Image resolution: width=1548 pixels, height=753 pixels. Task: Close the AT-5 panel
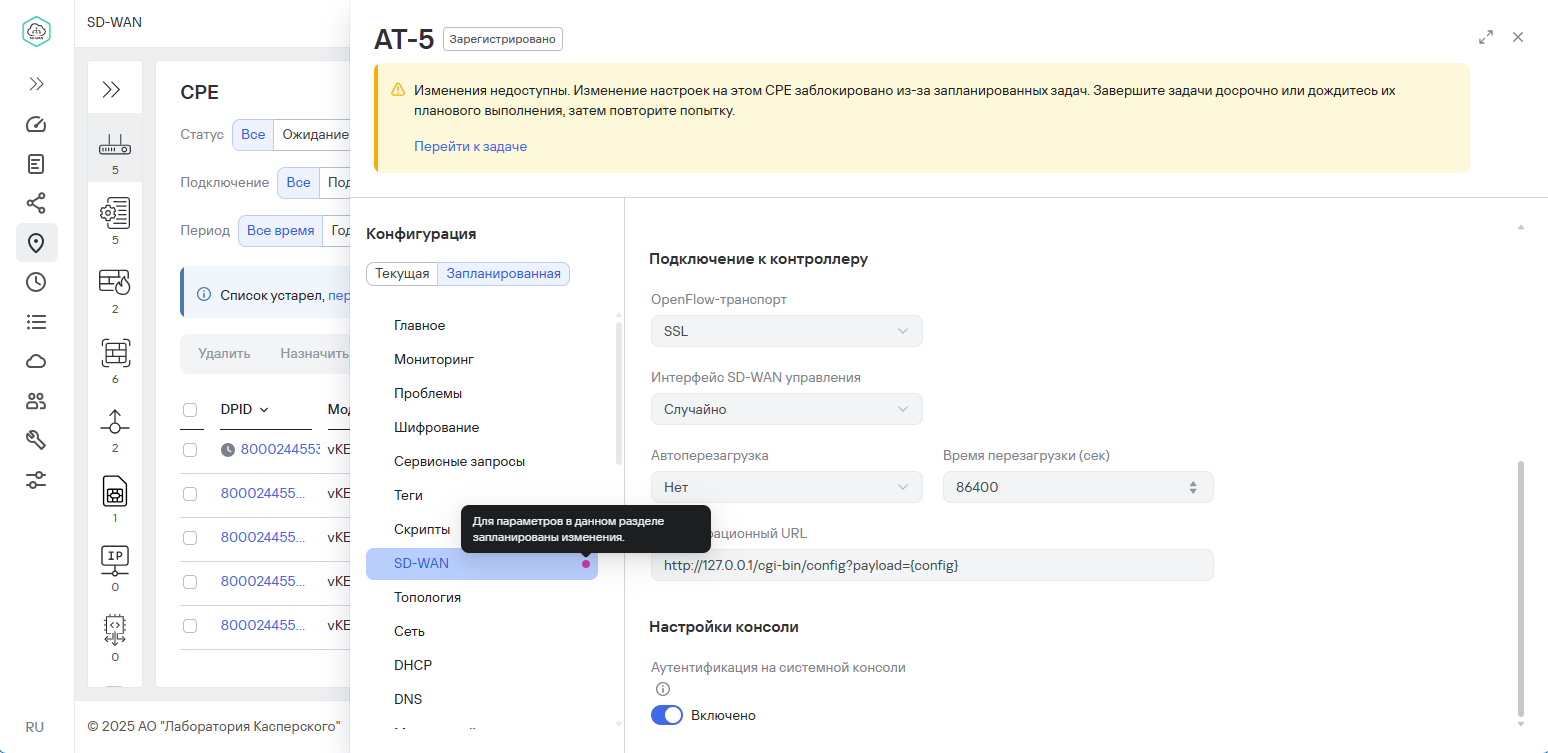click(1518, 37)
